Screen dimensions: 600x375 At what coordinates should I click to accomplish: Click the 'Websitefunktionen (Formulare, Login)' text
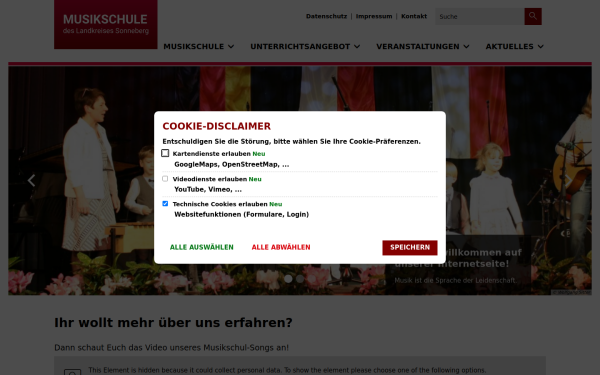pyautogui.click(x=241, y=214)
